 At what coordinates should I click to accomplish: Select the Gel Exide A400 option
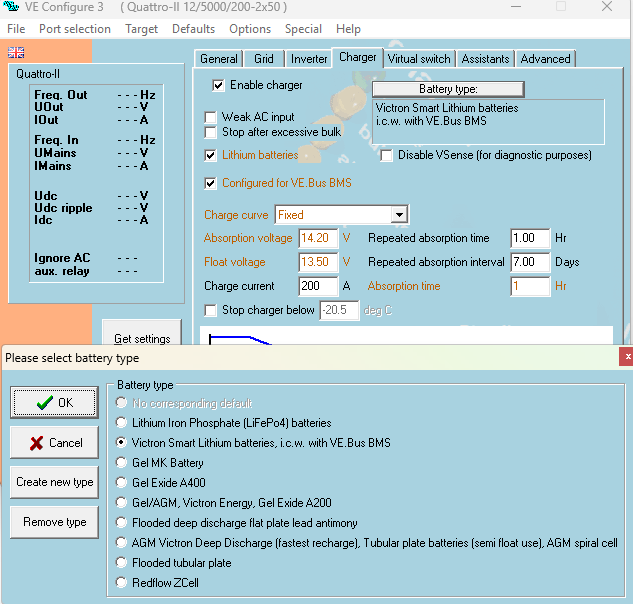(121, 482)
